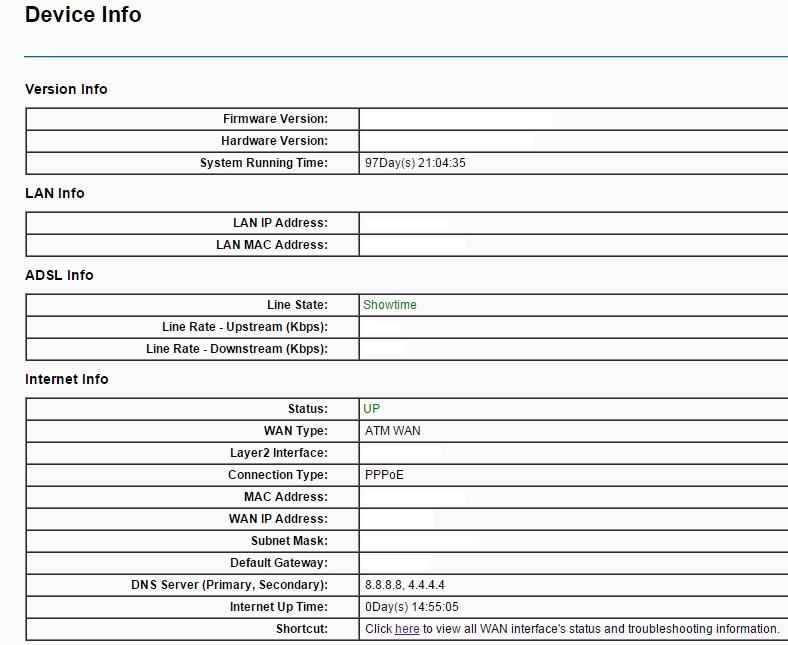The width and height of the screenshot is (788, 645).
Task: Select the LAN Info section heading
Action: coord(55,193)
